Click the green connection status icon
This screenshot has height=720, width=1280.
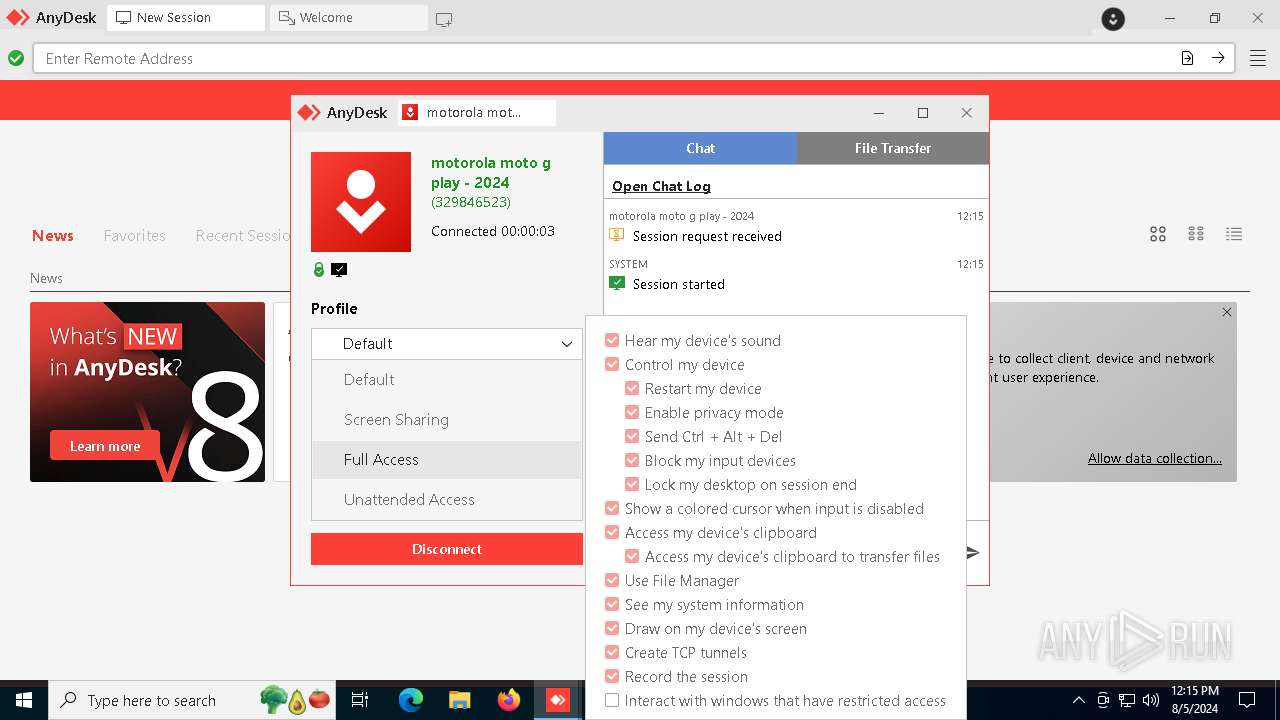click(x=16, y=58)
